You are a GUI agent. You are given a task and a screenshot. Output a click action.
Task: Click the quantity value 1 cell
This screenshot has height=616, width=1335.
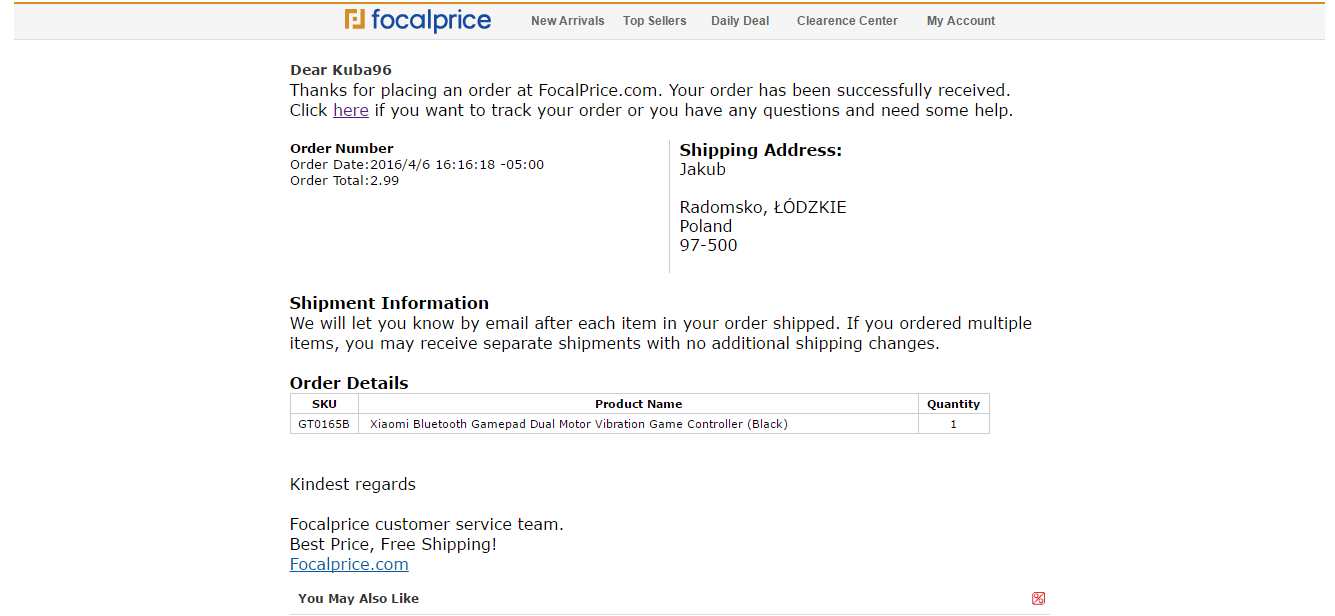point(953,424)
